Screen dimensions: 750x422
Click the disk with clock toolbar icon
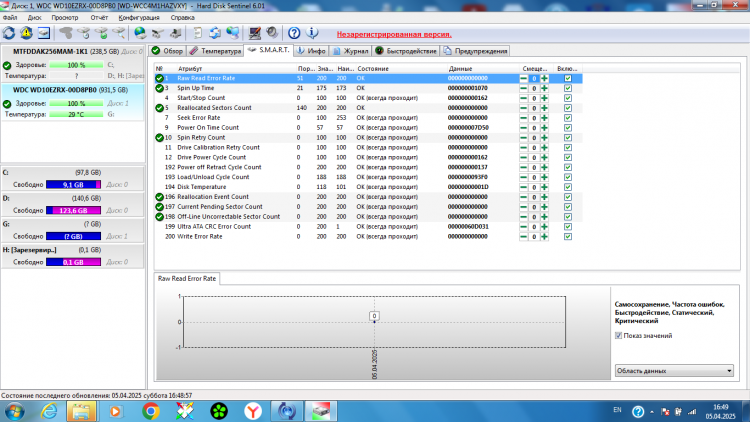[x=83, y=33]
